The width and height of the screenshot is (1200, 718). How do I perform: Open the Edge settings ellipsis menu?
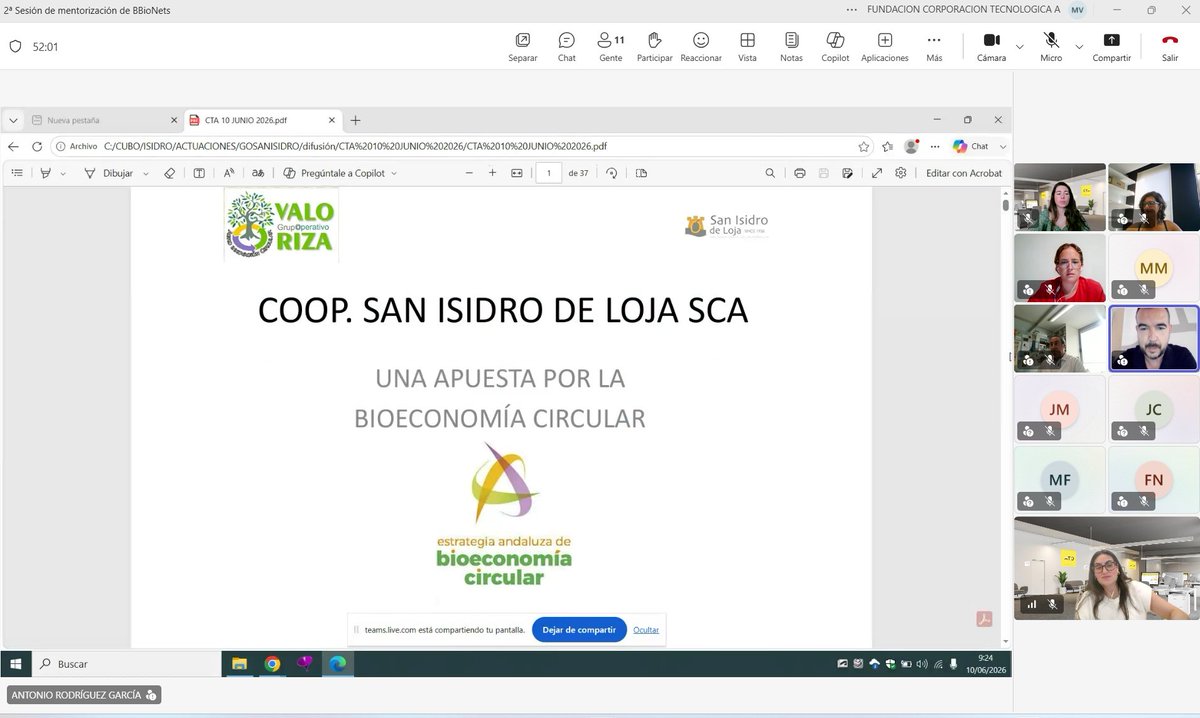pos(934,146)
